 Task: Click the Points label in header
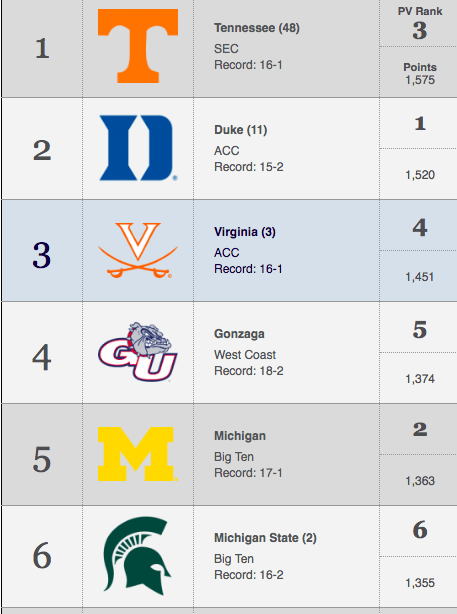click(x=420, y=67)
